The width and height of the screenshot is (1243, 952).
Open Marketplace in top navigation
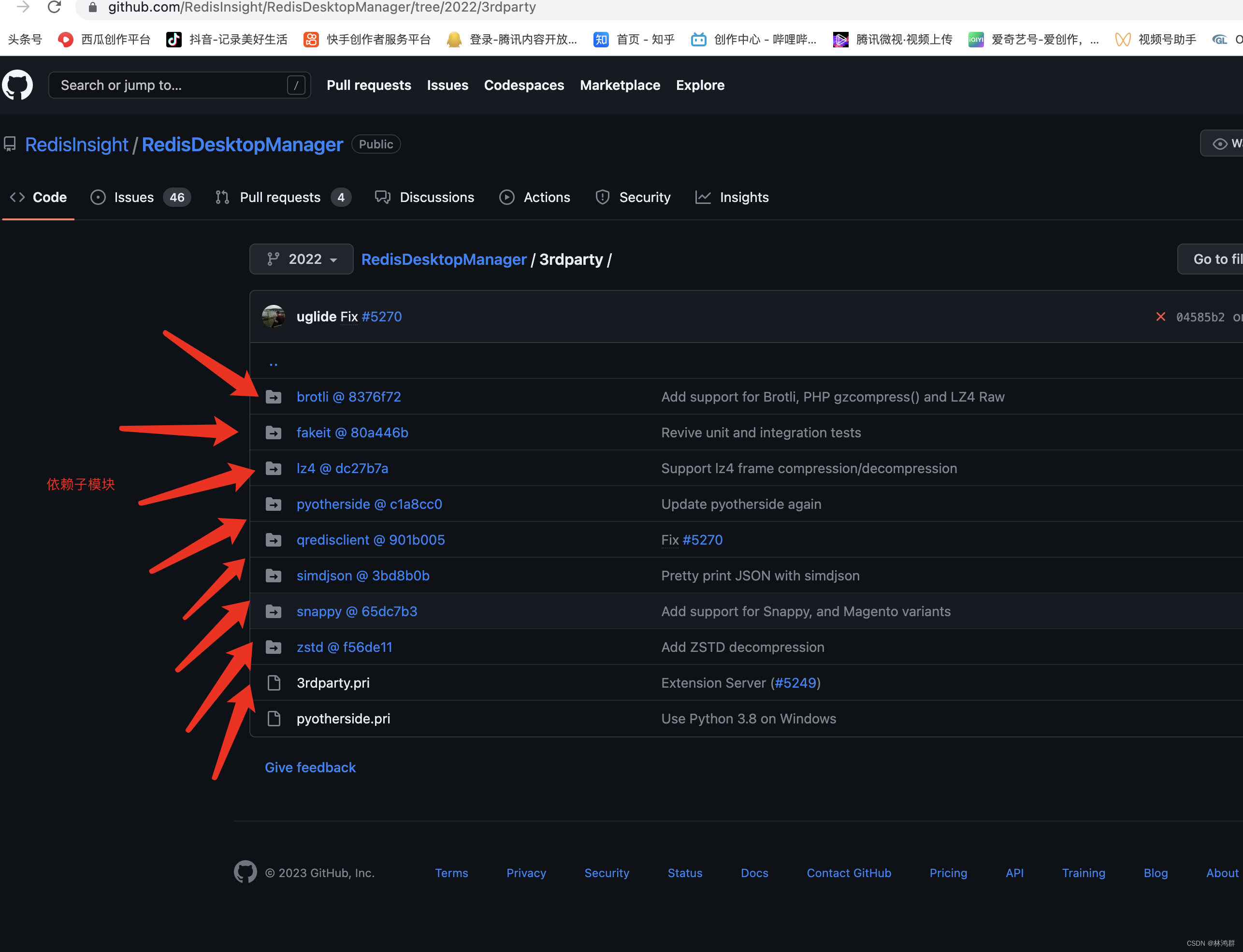coord(620,85)
